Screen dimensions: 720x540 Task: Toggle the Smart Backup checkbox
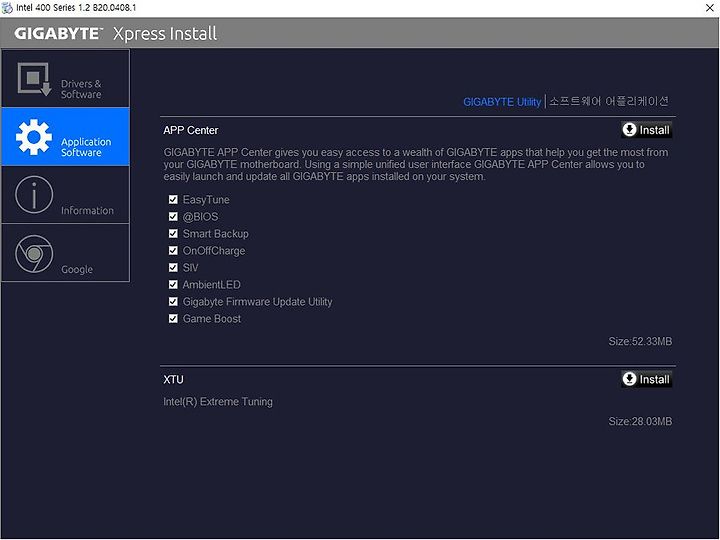point(173,233)
